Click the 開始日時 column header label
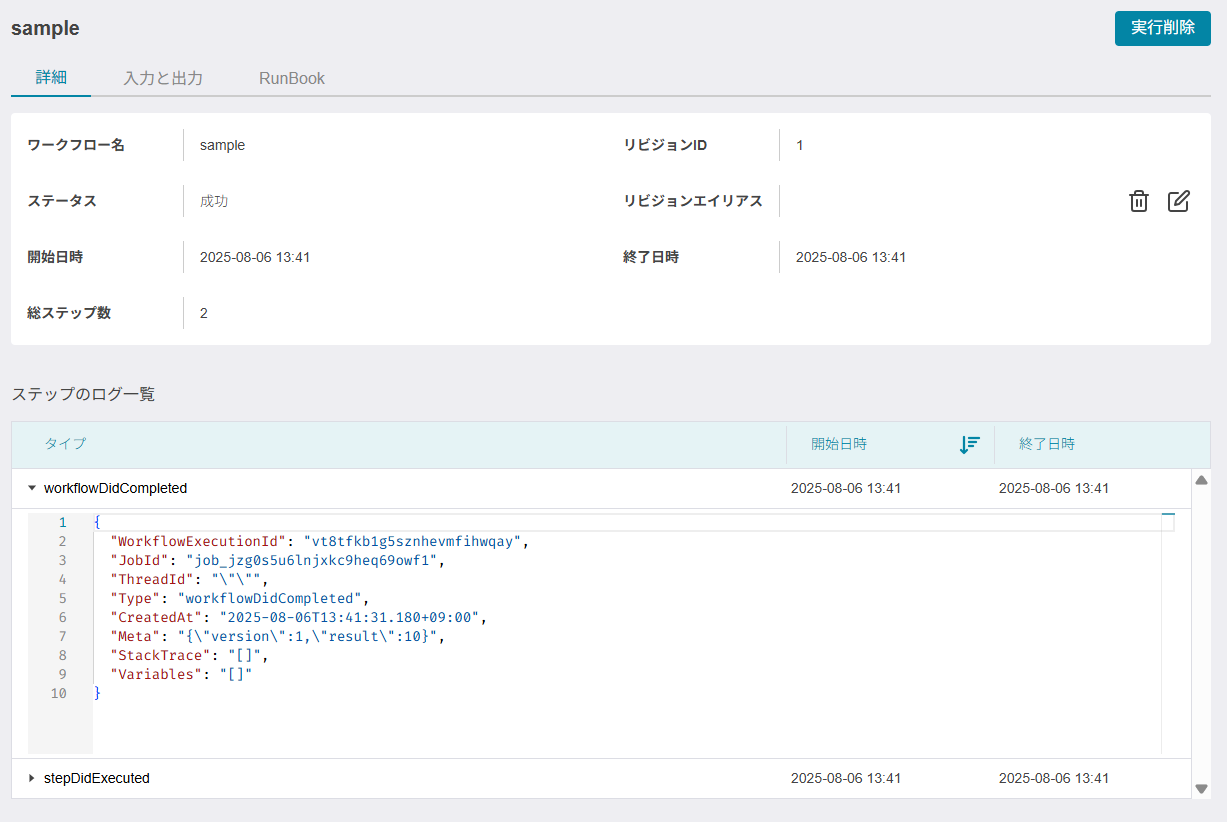The width and height of the screenshot is (1227, 822). [839, 444]
